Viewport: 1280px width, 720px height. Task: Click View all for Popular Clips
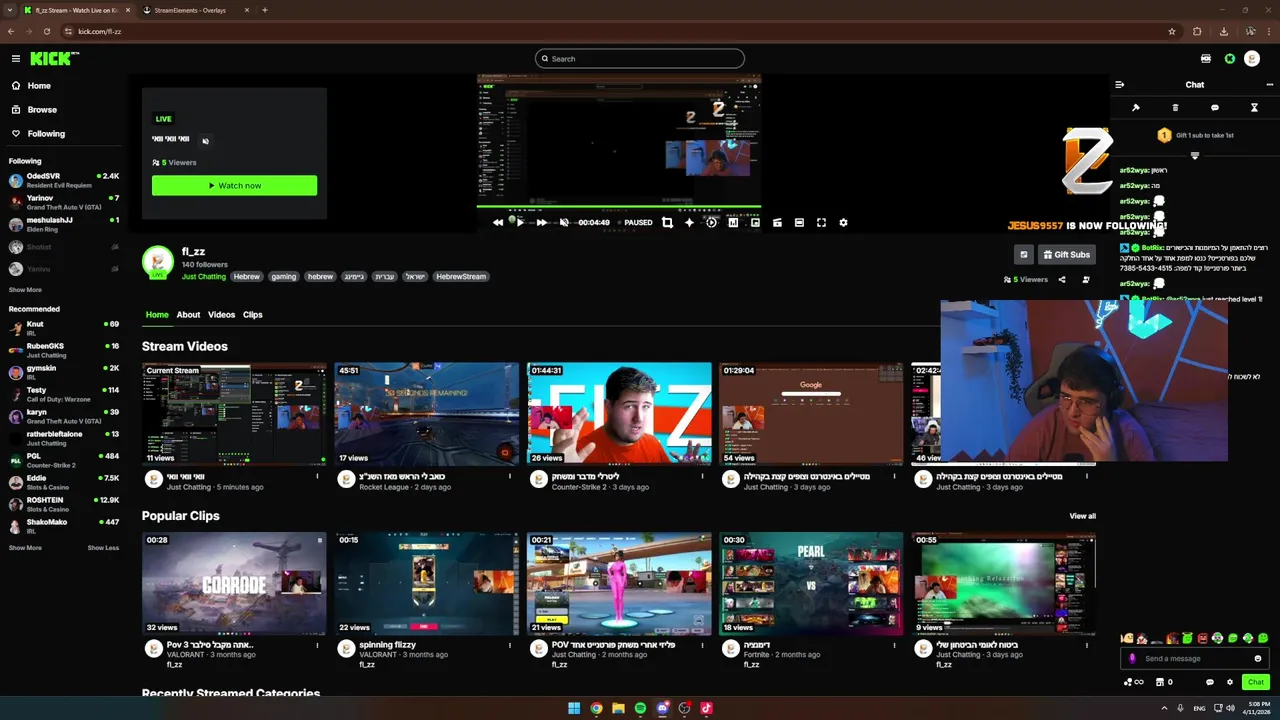pyautogui.click(x=1082, y=516)
